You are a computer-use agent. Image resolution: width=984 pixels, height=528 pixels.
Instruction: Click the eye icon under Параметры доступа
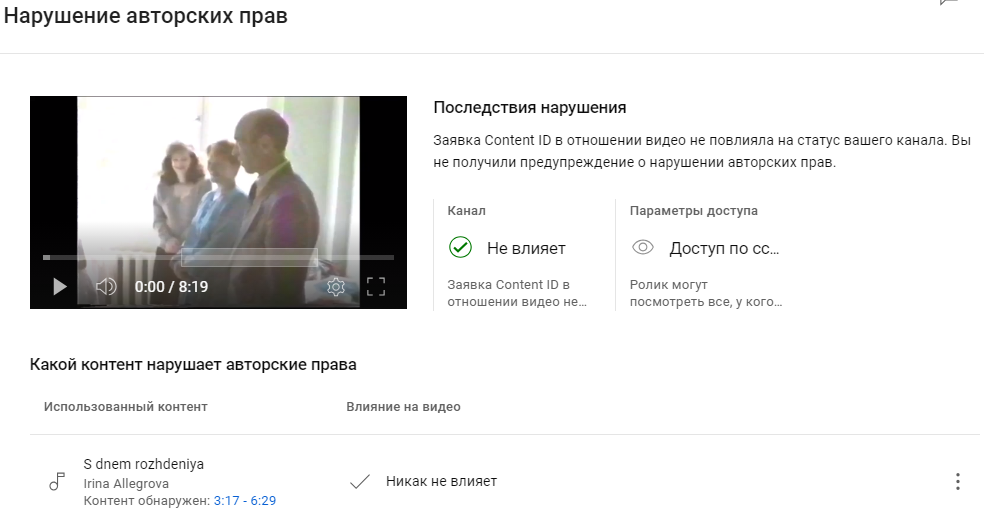[643, 247]
